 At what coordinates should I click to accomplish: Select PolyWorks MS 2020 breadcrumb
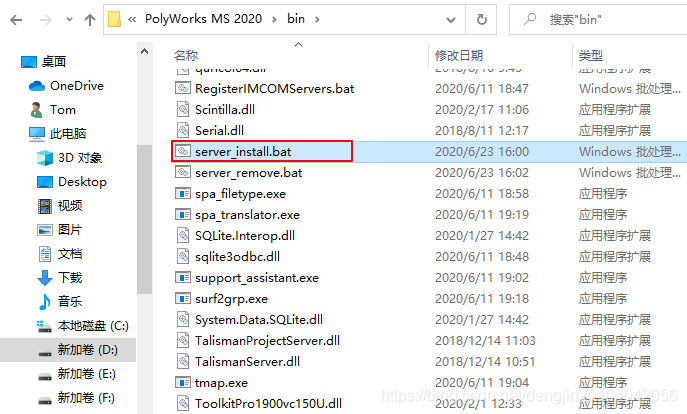click(x=203, y=19)
